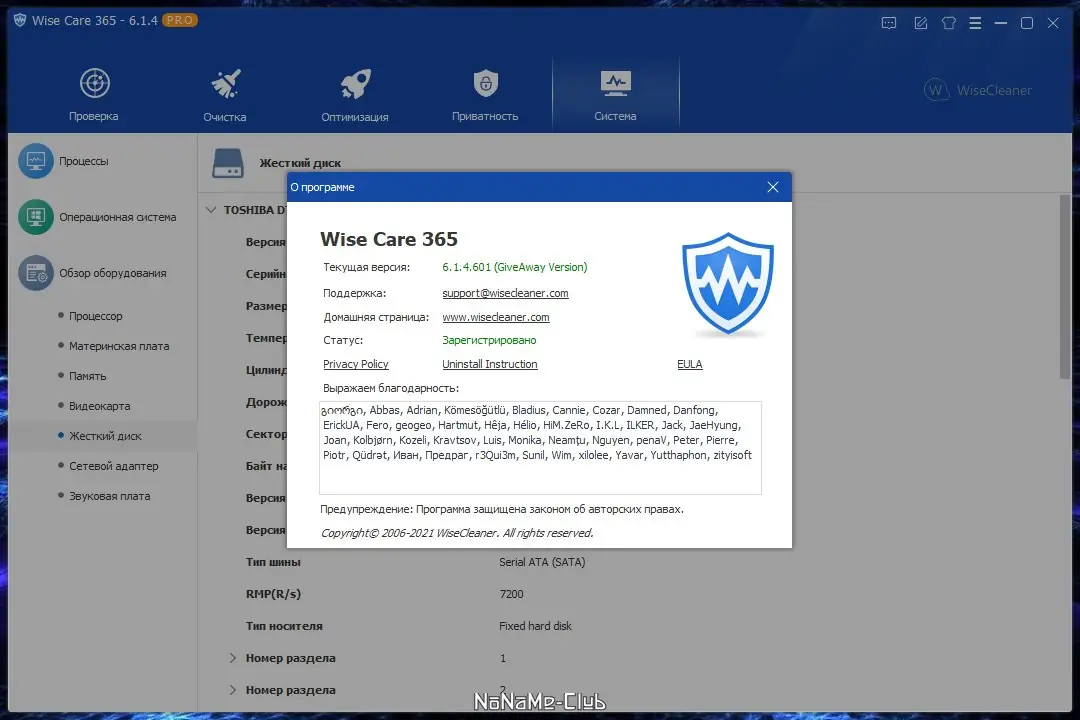Click the version text 6.1.4.601 (GiveAway Version)
This screenshot has height=720, width=1080.
(x=515, y=267)
